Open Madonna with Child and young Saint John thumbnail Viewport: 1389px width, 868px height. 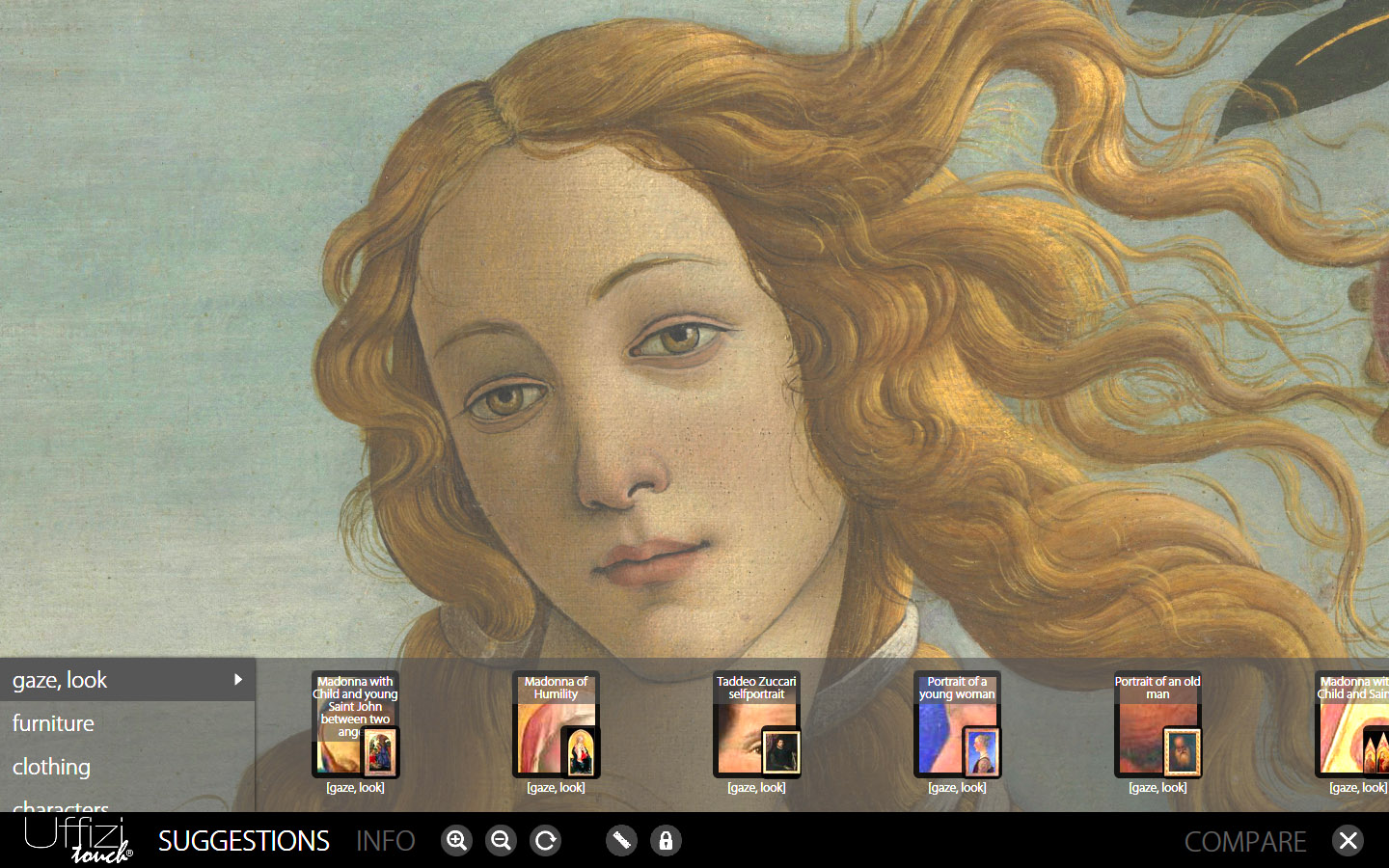355,724
